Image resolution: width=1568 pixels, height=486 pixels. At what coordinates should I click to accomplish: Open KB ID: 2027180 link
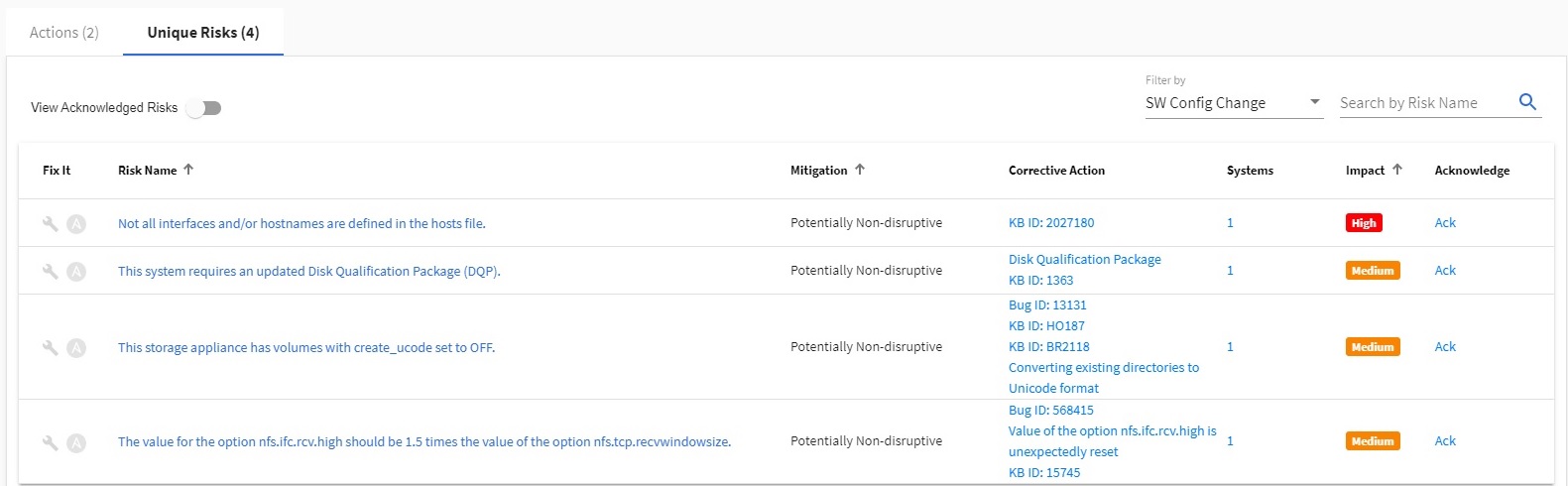(1051, 223)
